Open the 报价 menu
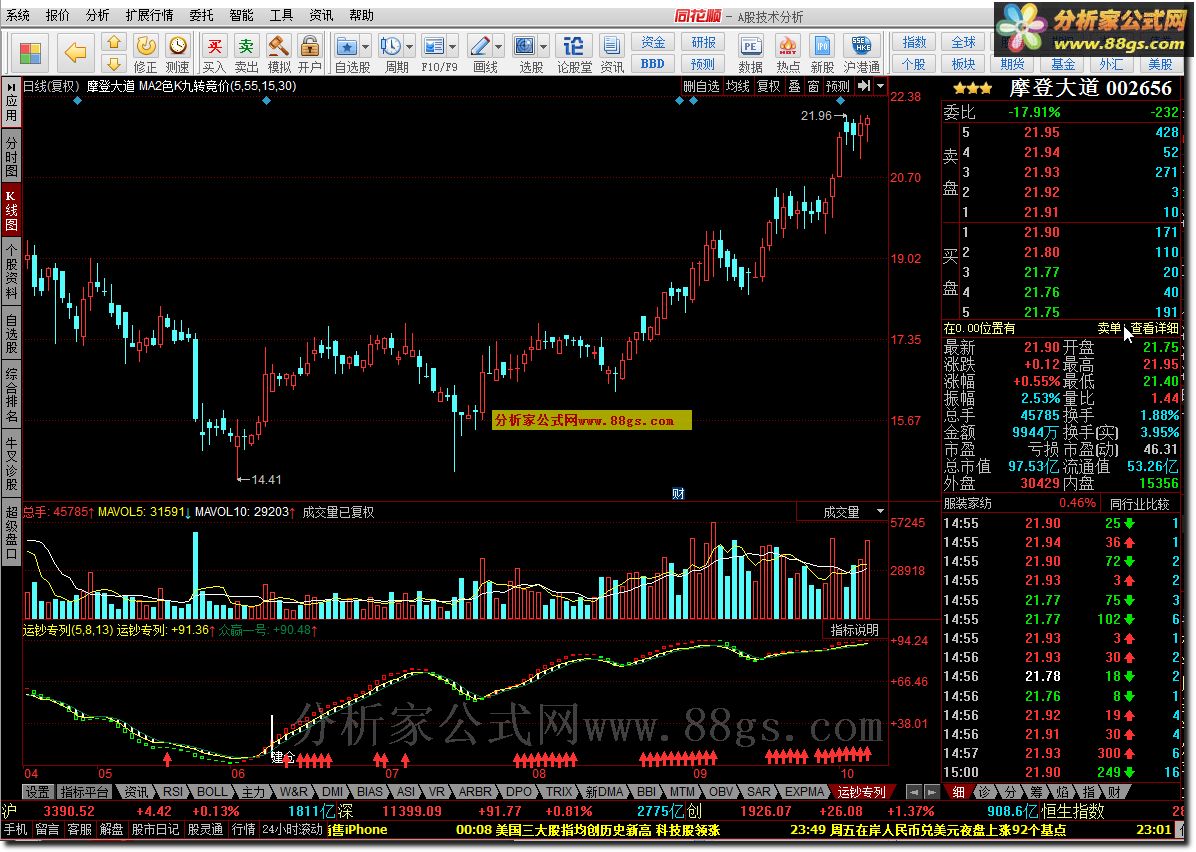1196x852 pixels. click(x=57, y=15)
